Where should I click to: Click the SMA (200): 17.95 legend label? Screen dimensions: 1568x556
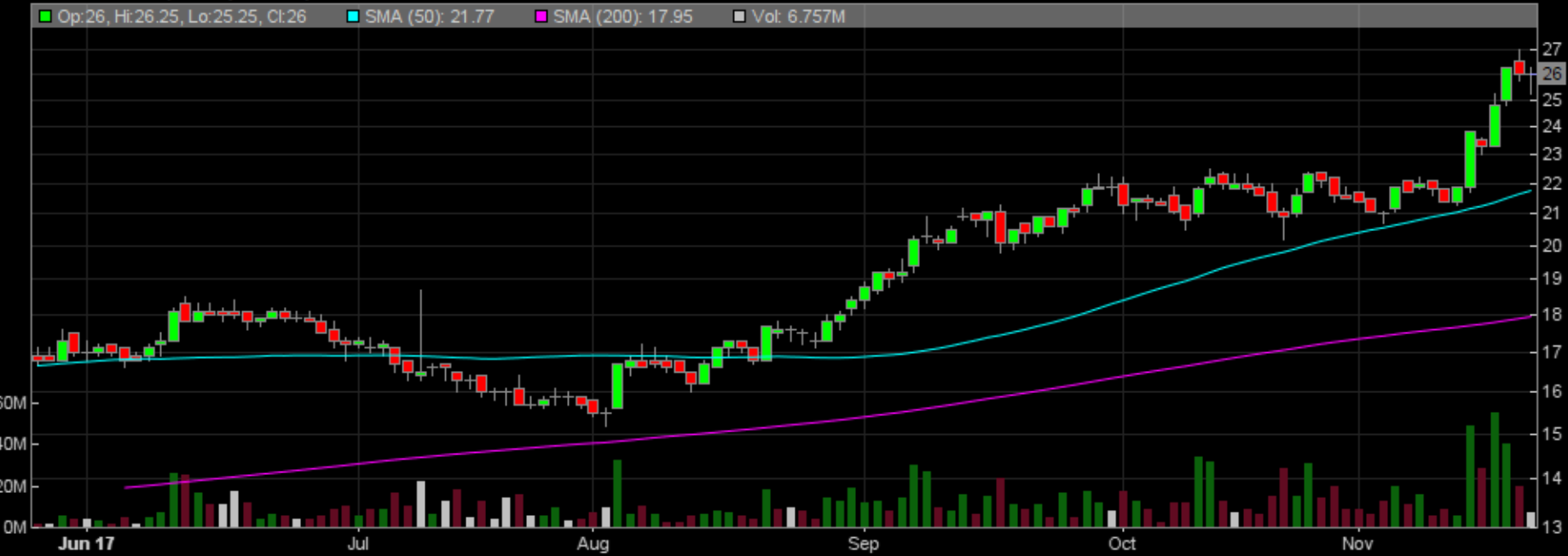click(623, 16)
